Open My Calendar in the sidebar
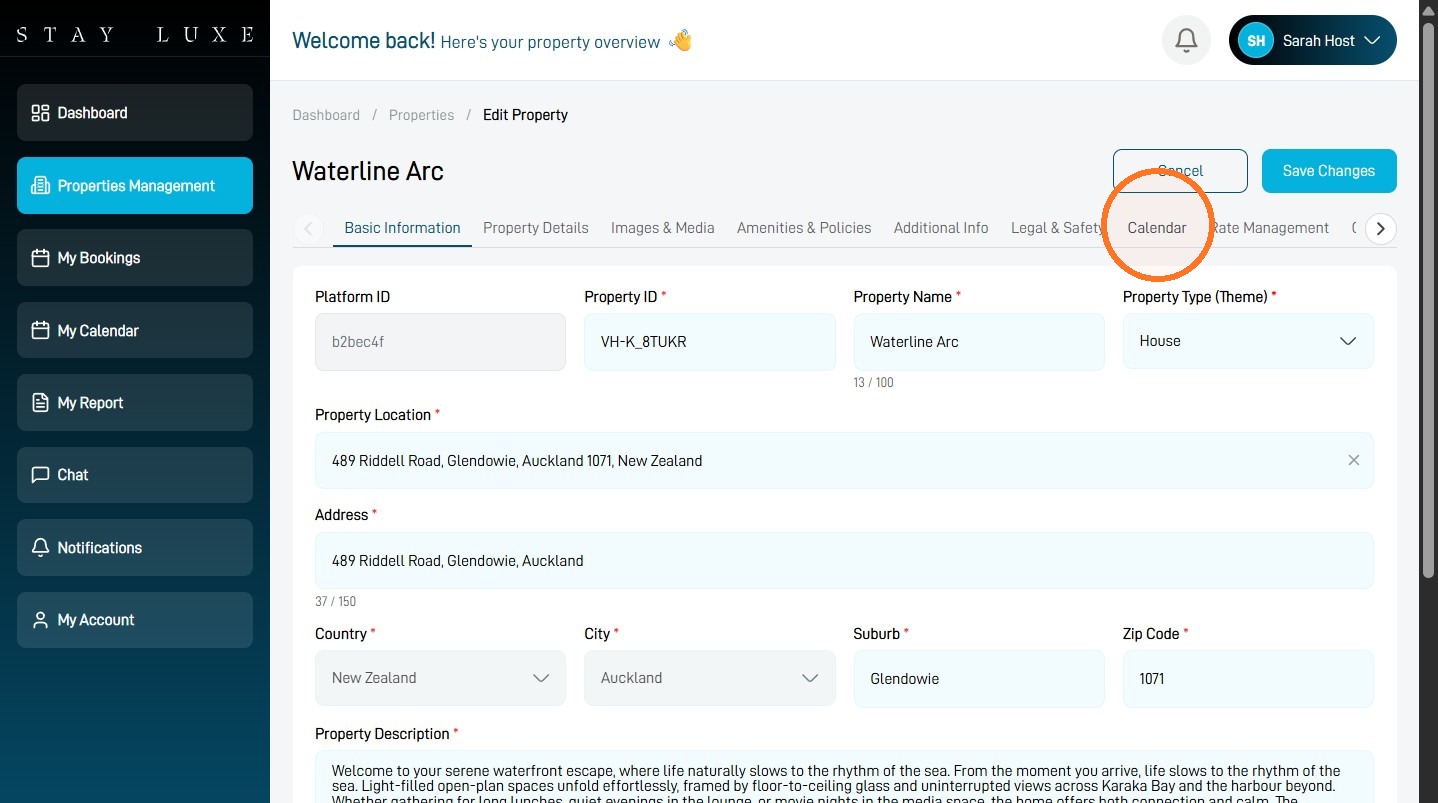The width and height of the screenshot is (1438, 803). [x=135, y=331]
